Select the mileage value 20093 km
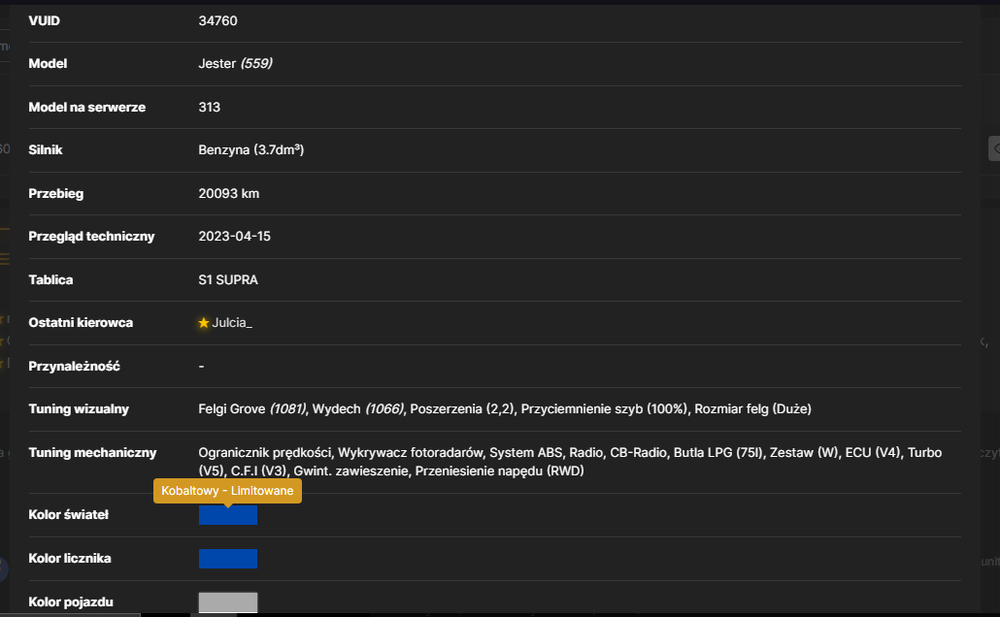Image resolution: width=1000 pixels, height=617 pixels. click(228, 193)
